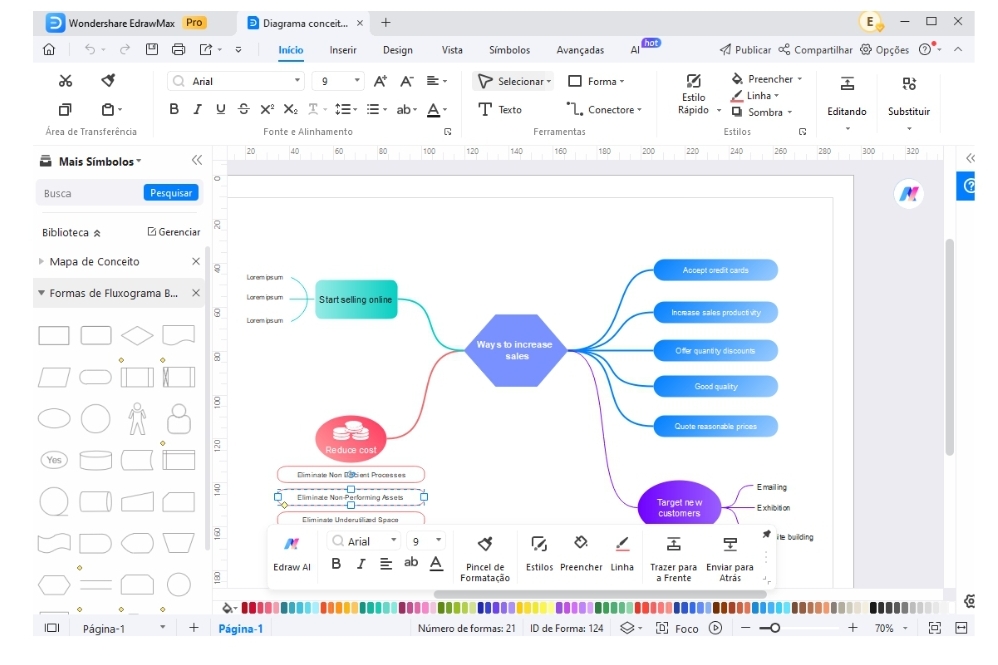Screen dimensions: 998x665
Task: Select the Format Painter brush in ribbon
Action: (x=108, y=81)
